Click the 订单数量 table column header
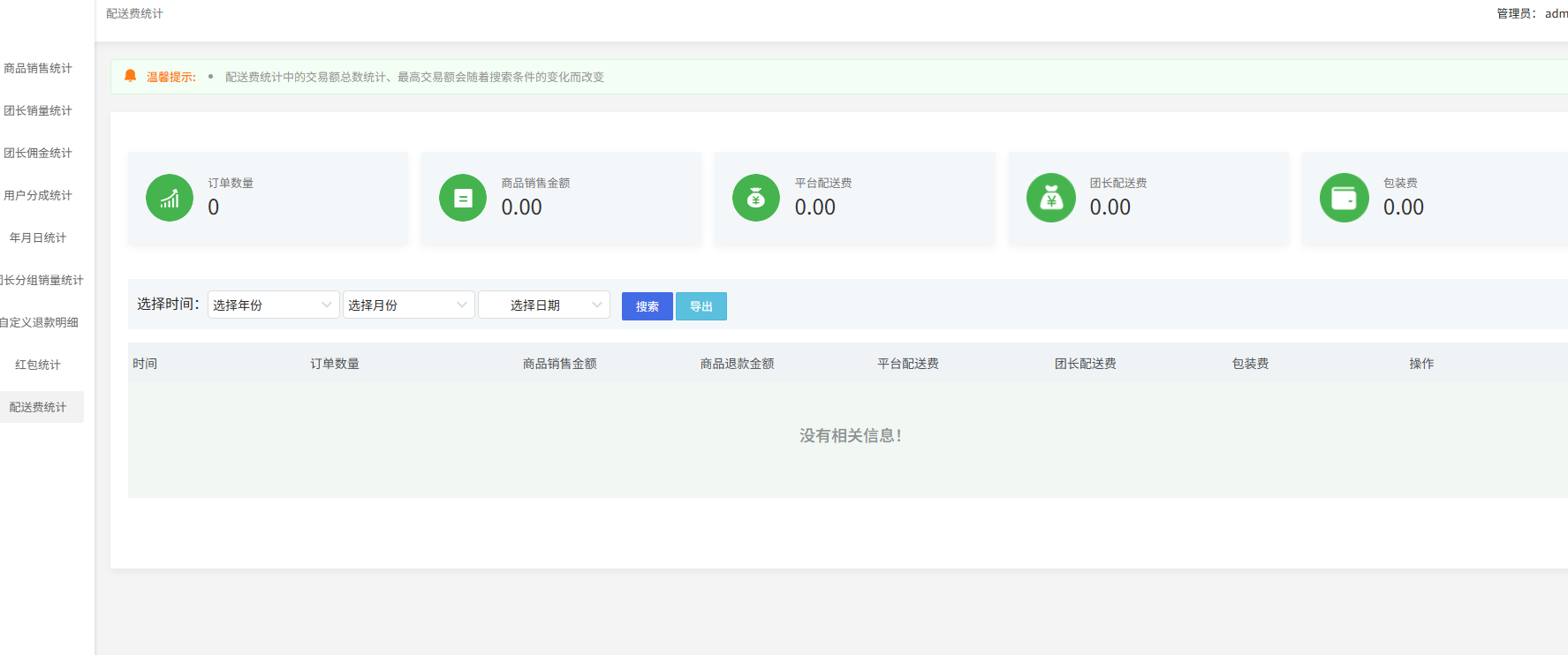The image size is (1568, 655). click(x=335, y=364)
